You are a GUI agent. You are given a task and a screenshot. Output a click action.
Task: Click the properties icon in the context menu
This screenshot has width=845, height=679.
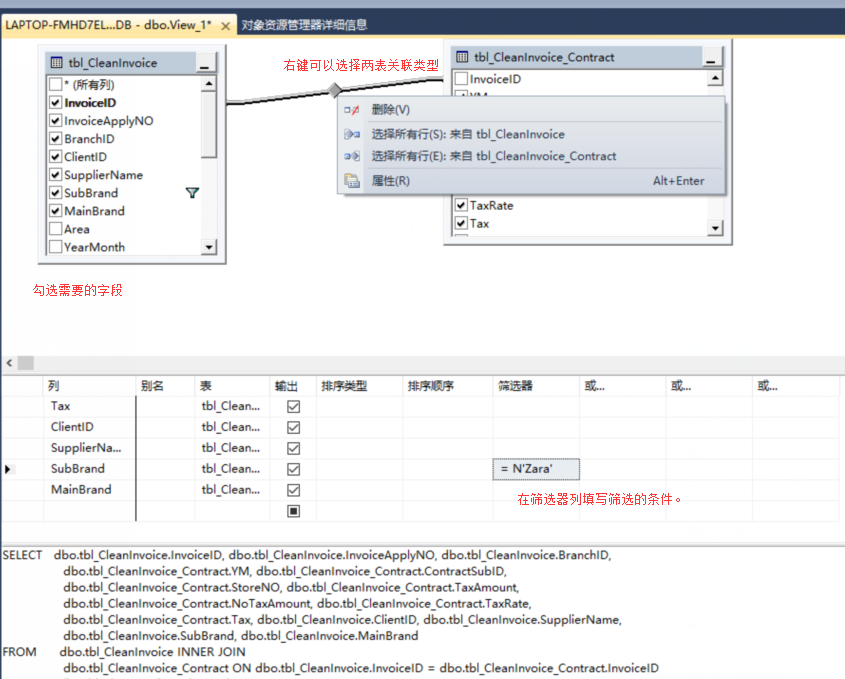click(352, 181)
